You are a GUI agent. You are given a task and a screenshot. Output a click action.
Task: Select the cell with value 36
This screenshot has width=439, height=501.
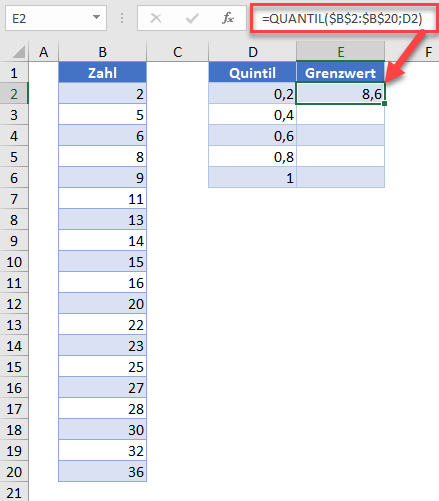point(102,472)
